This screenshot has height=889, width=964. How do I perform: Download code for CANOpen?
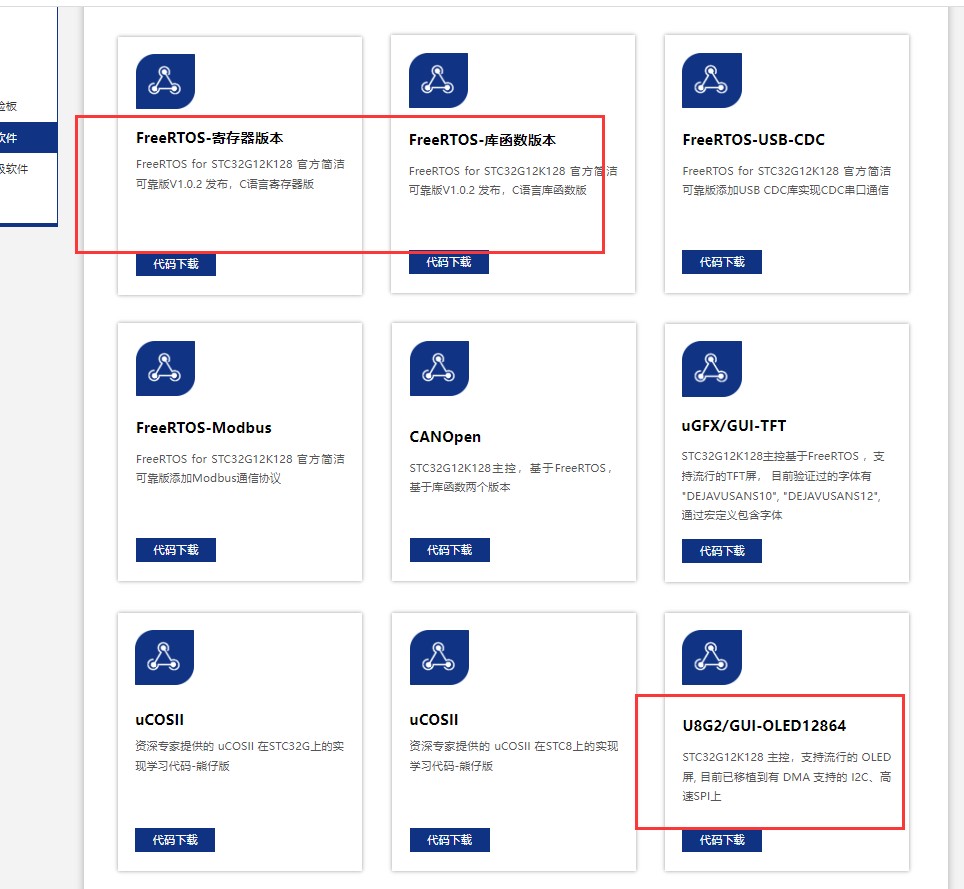(449, 550)
